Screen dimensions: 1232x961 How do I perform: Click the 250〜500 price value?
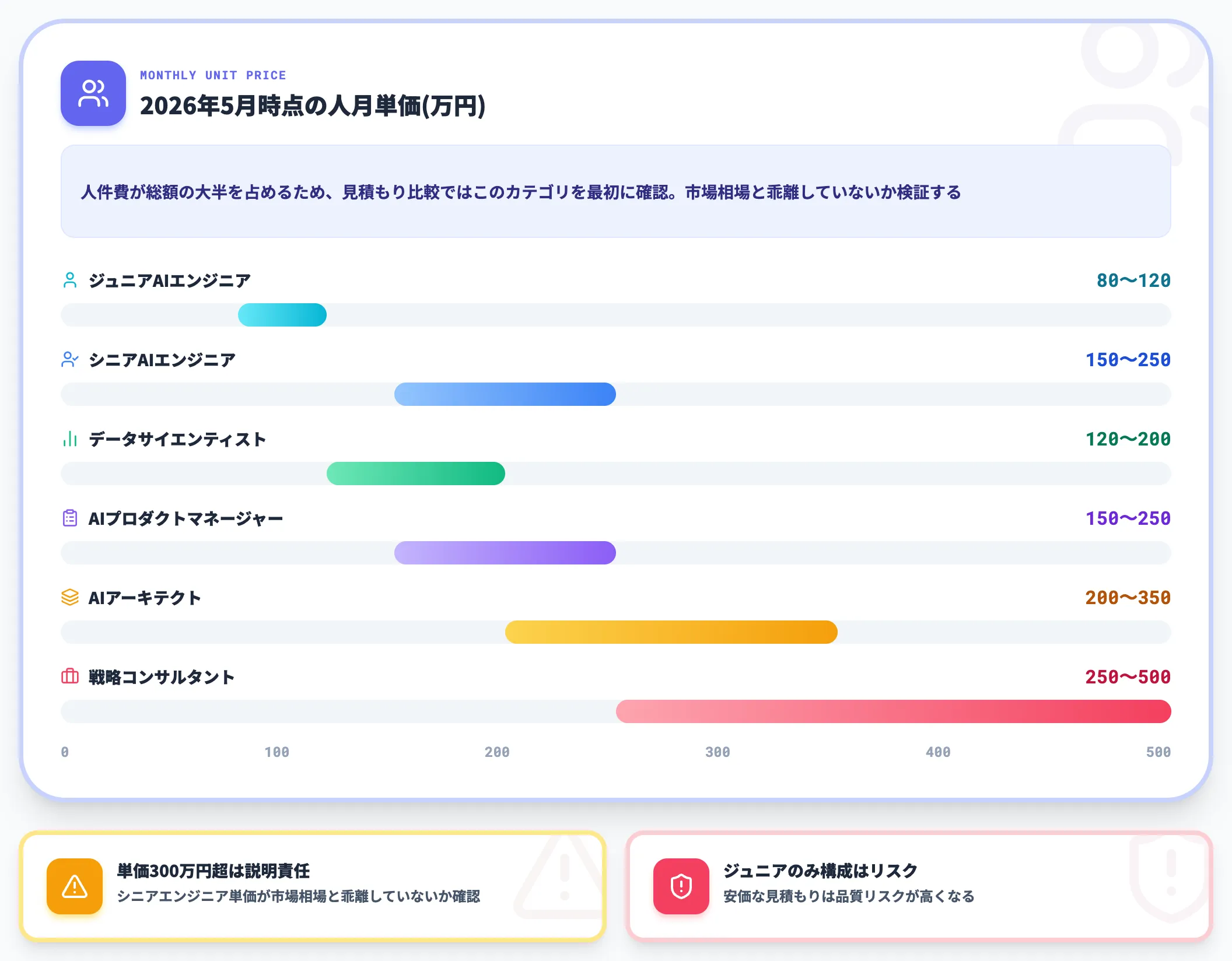pyautogui.click(x=1128, y=677)
